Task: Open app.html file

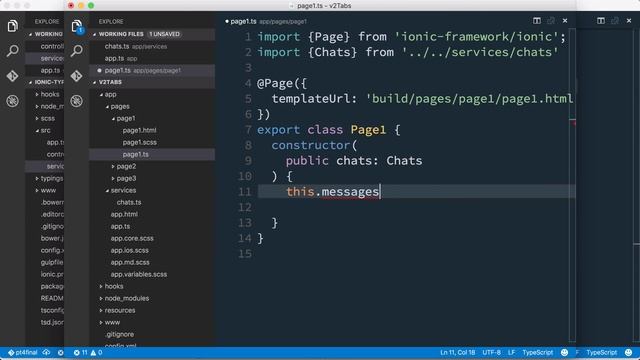Action: 124,214
